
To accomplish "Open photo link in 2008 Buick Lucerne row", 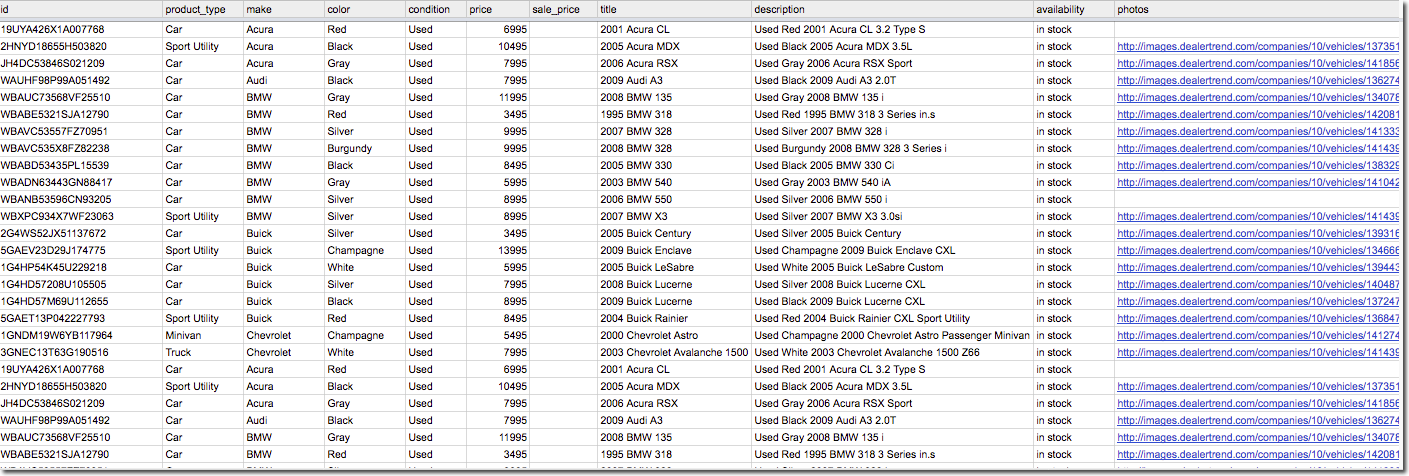I will click(1257, 284).
